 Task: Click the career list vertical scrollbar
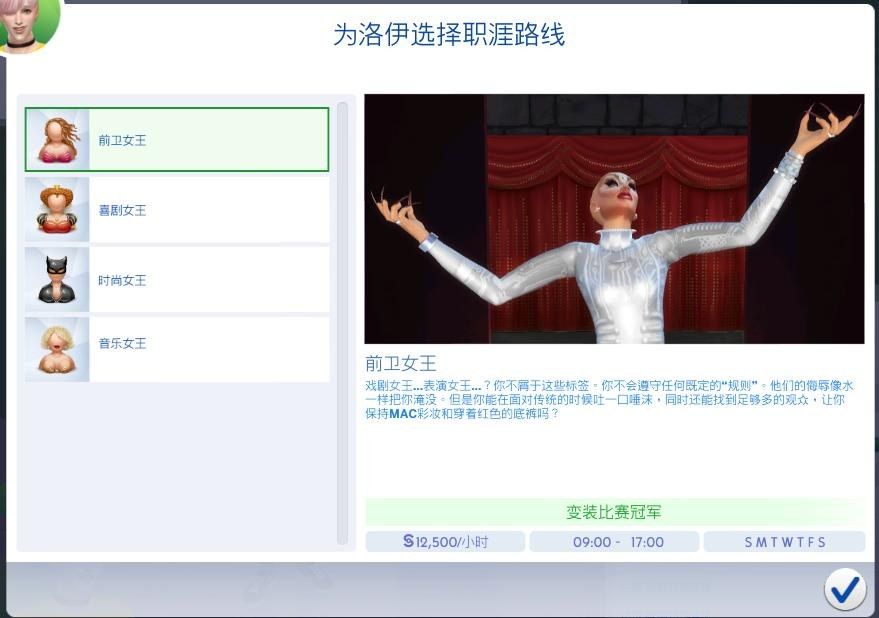[x=343, y=324]
